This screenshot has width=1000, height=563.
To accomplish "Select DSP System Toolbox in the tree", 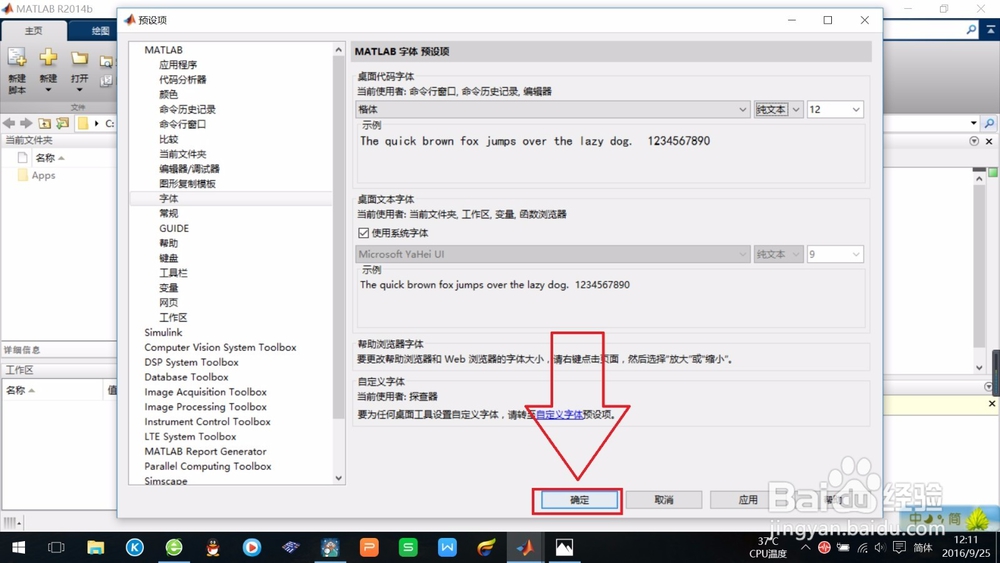I will pos(191,362).
